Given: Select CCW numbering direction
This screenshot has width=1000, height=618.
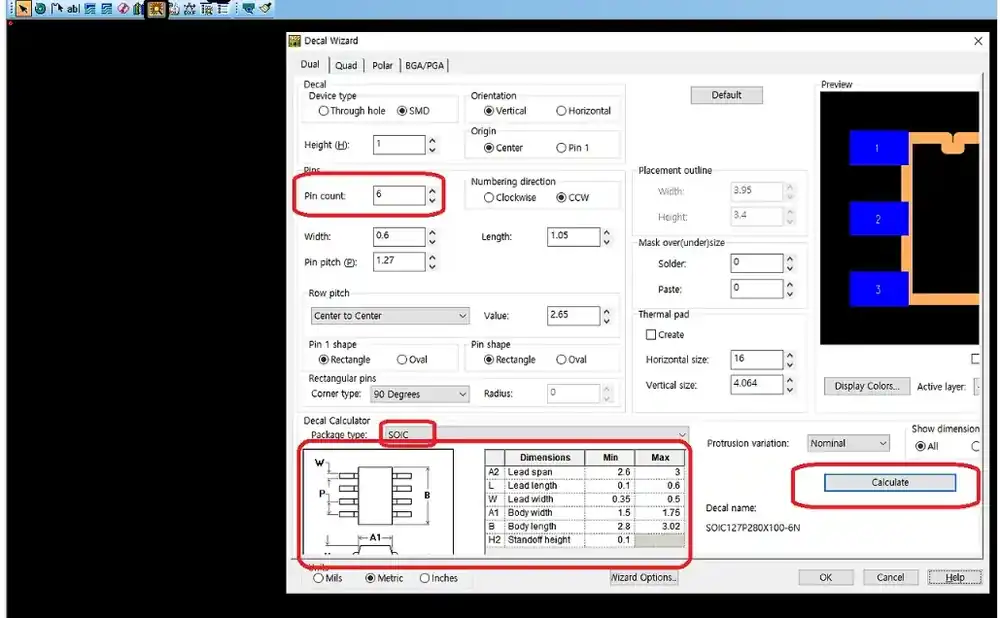Looking at the screenshot, I should point(561,198).
